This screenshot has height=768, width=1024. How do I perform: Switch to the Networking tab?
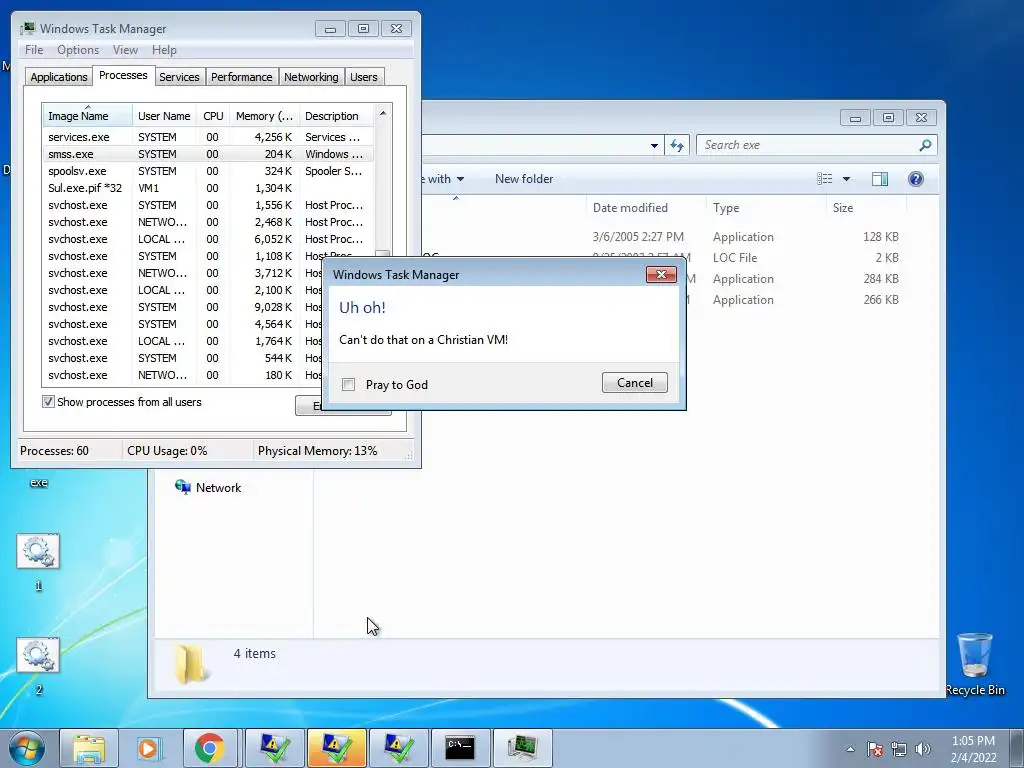(x=311, y=77)
